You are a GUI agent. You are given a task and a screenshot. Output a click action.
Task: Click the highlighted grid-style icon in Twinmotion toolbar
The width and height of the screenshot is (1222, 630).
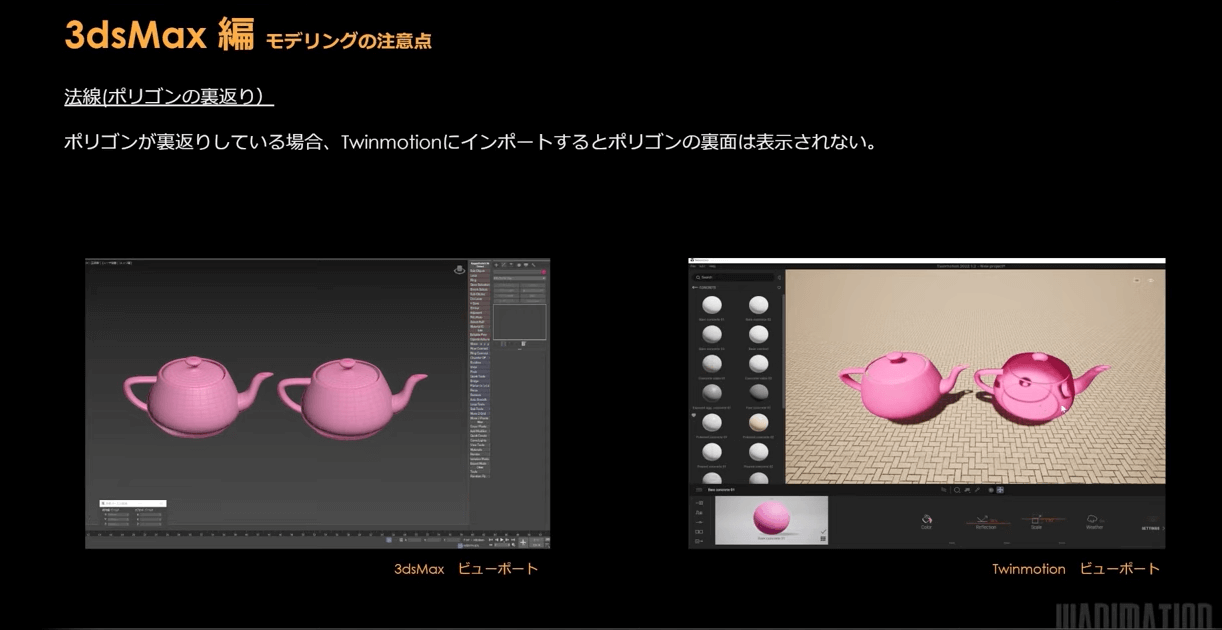click(x=1000, y=490)
